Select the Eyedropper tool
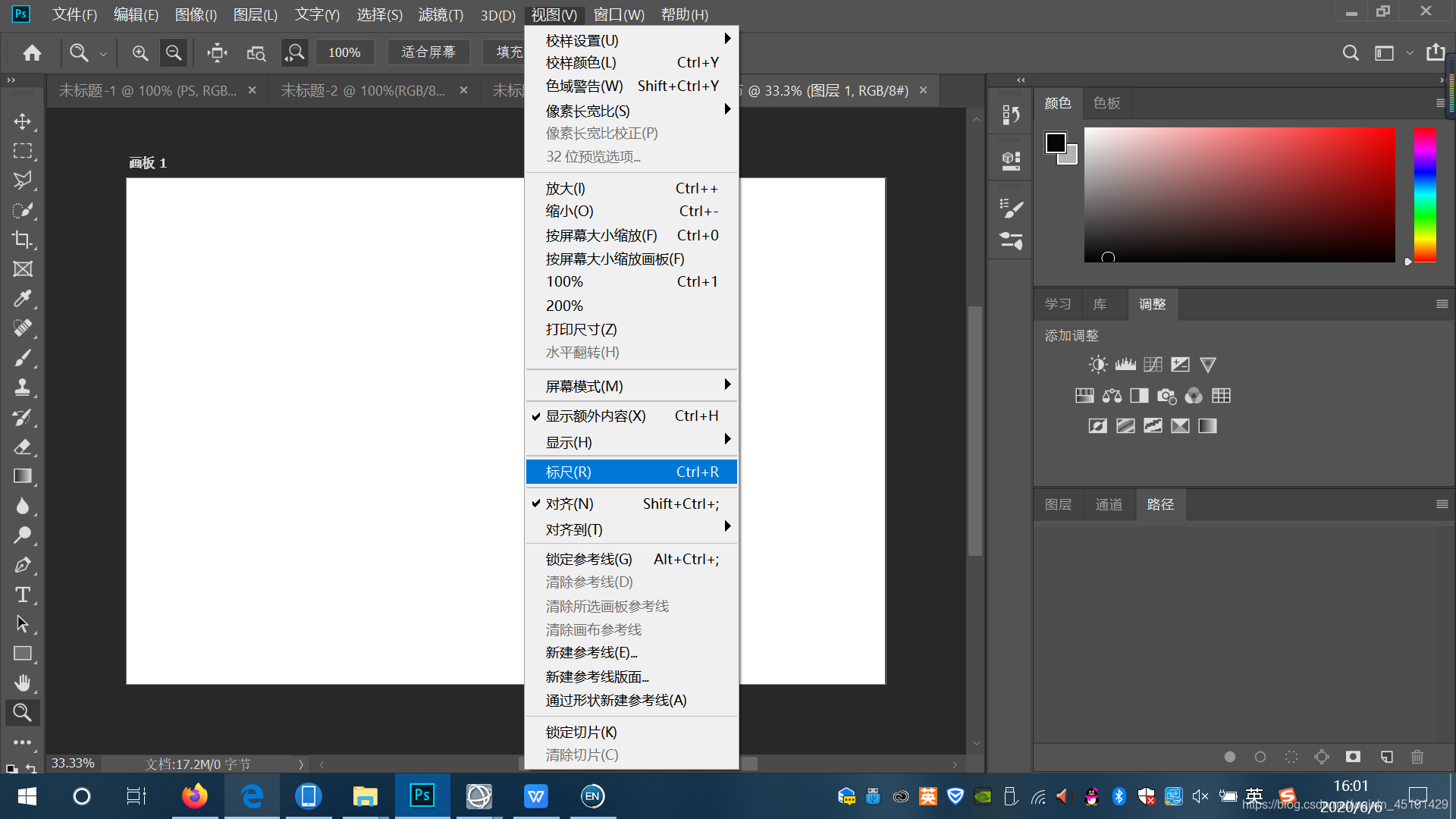 coord(23,299)
